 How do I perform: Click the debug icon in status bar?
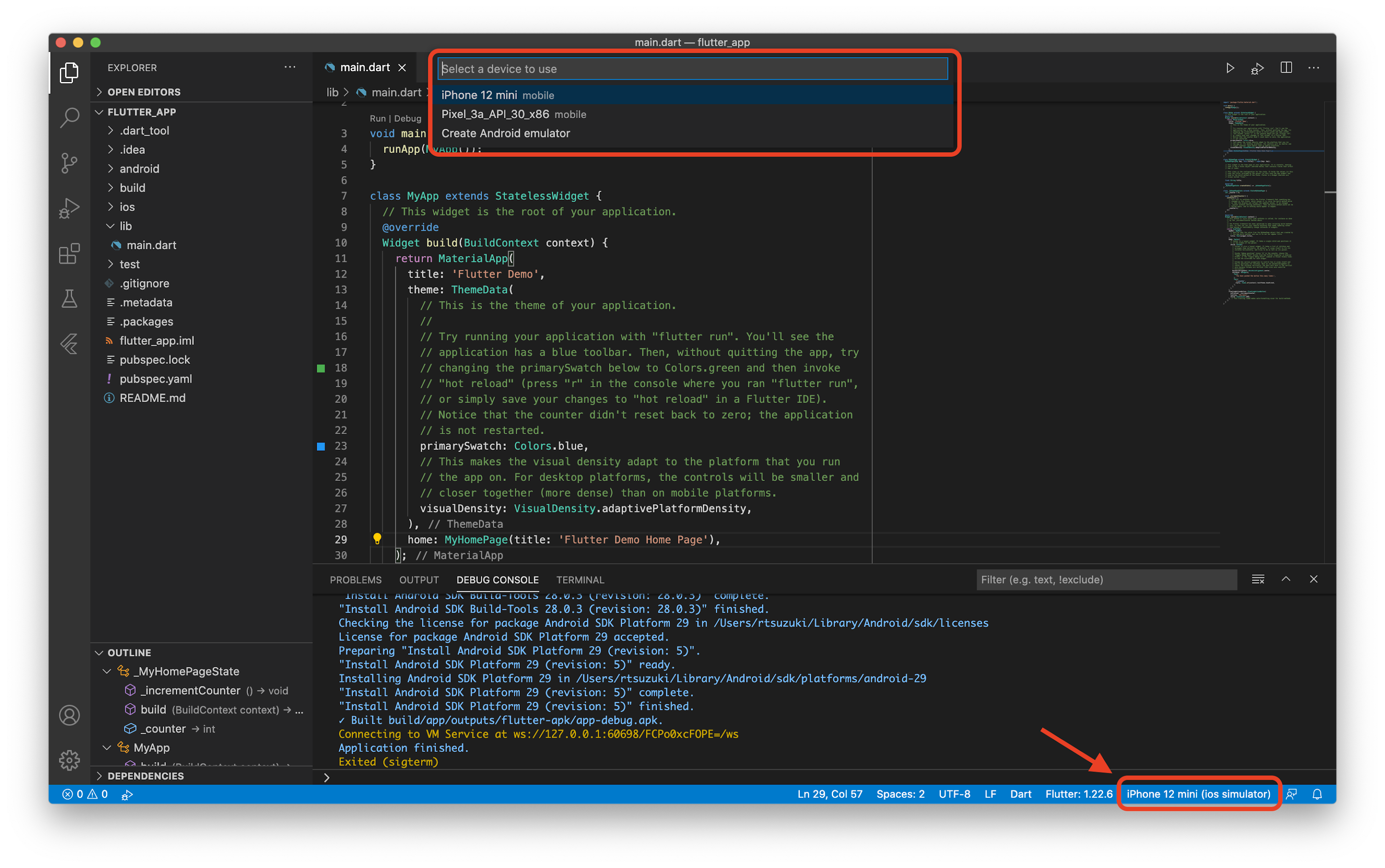(x=128, y=794)
